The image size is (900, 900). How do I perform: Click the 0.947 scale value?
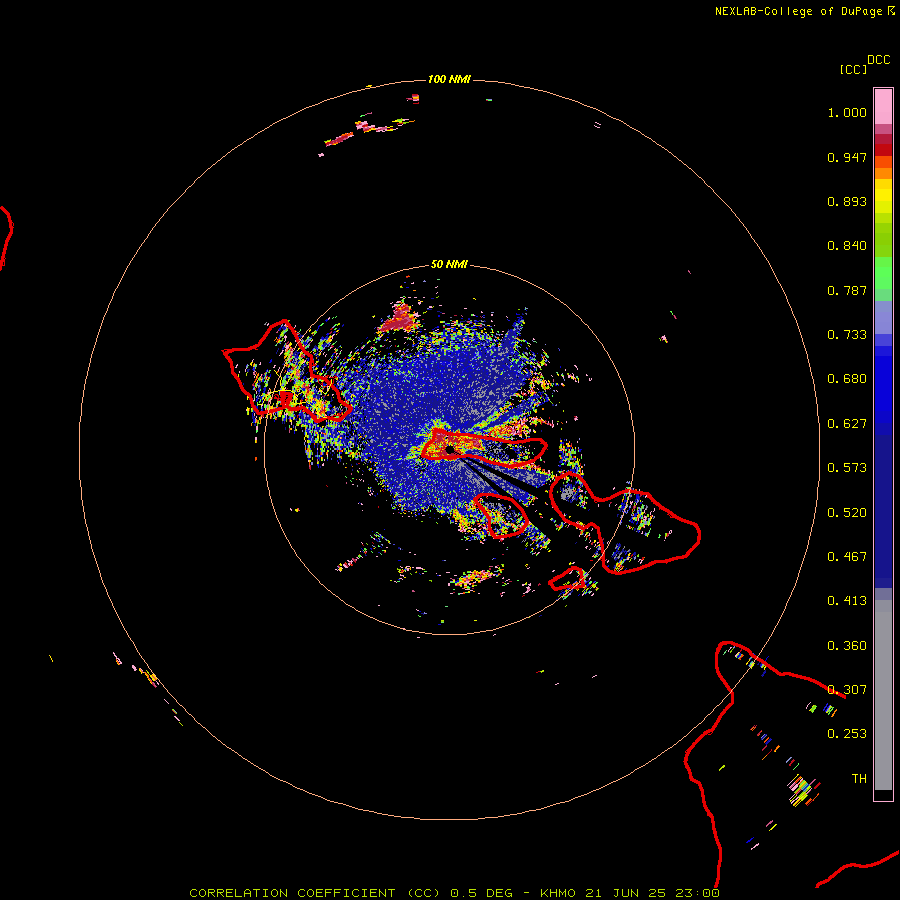coord(847,157)
